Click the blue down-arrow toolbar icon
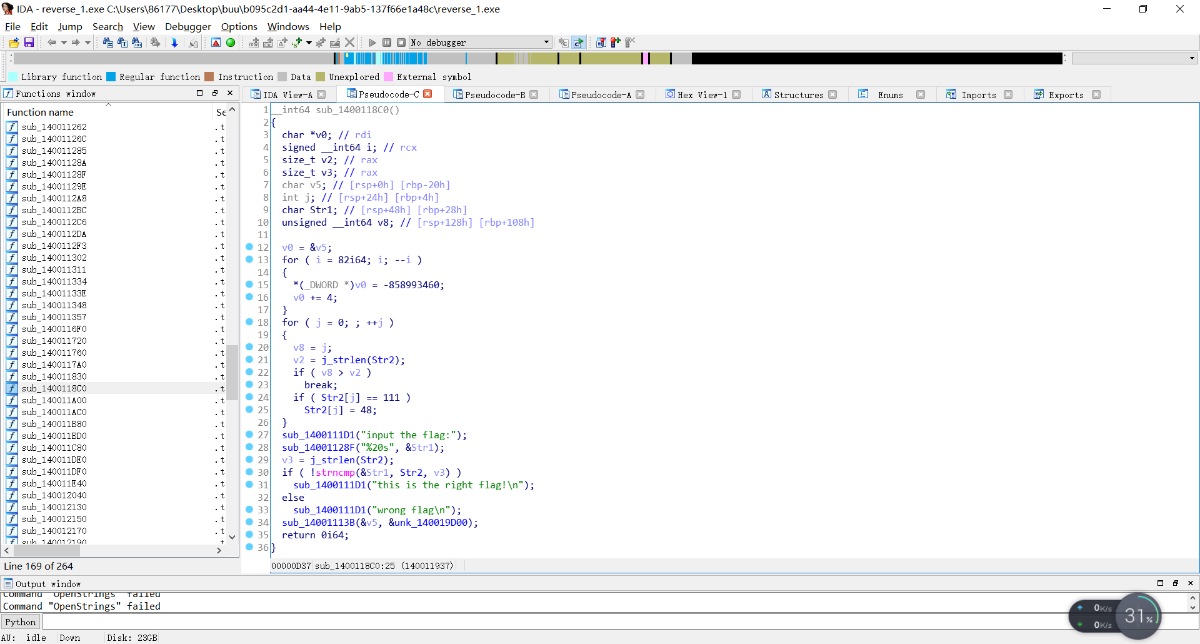This screenshot has width=1200, height=644. pos(174,43)
